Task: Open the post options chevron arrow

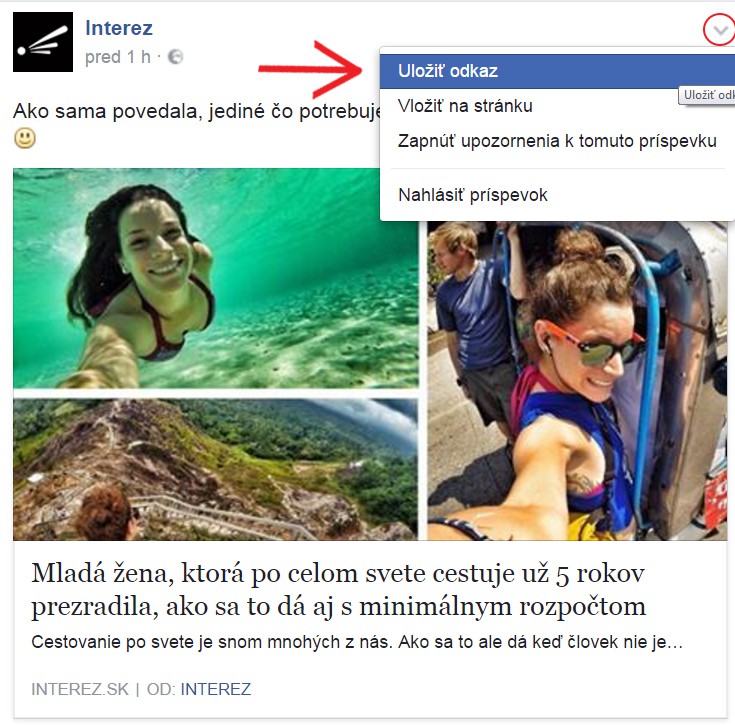Action: click(720, 31)
